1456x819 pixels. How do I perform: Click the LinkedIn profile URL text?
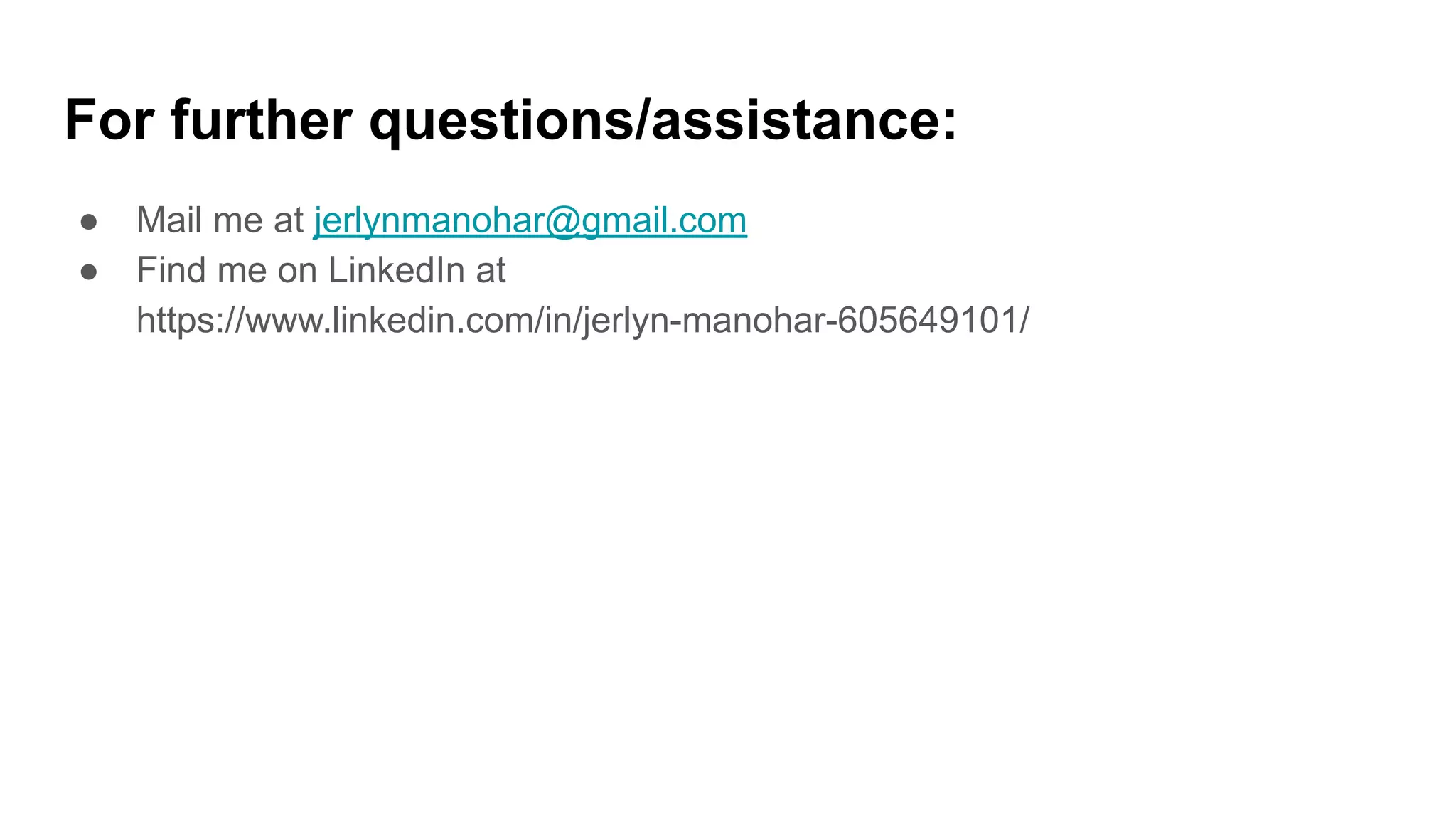click(582, 320)
